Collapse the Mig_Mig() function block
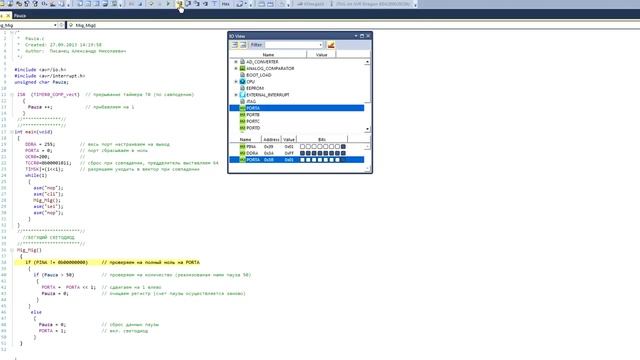This screenshot has height=360, width=640. point(12,250)
